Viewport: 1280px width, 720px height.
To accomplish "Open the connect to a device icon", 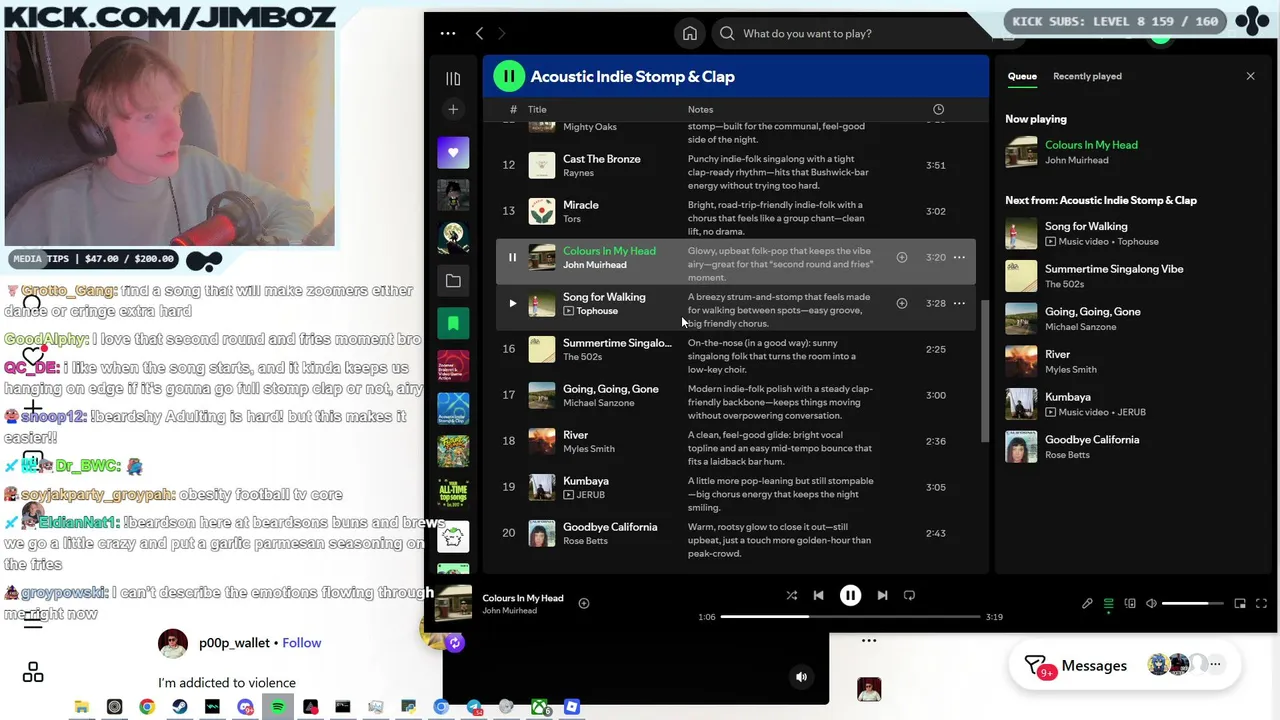I will pos(1130,603).
